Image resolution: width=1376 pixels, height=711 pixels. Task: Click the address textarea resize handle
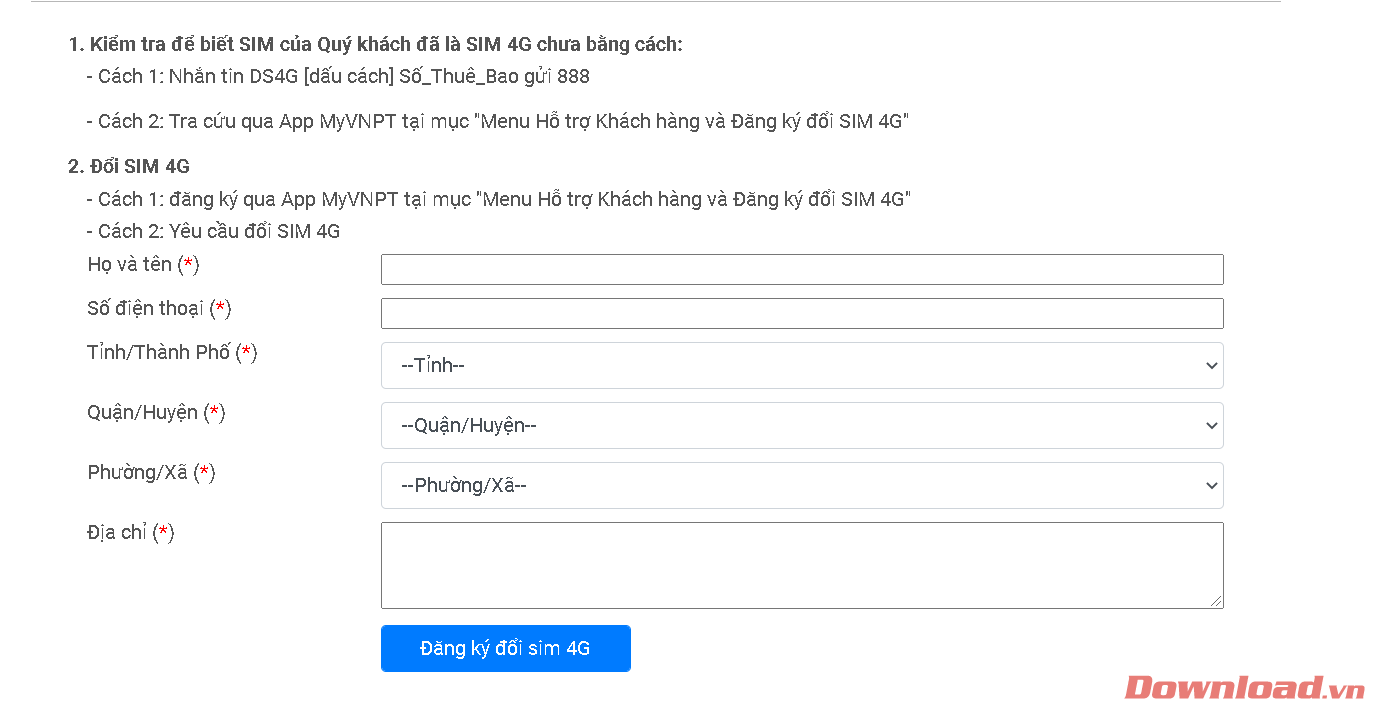pyautogui.click(x=1216, y=601)
